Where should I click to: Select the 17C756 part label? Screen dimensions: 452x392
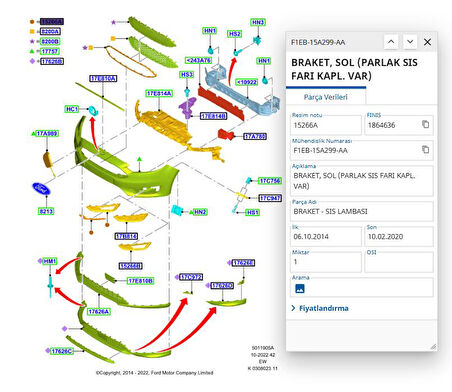(270, 181)
